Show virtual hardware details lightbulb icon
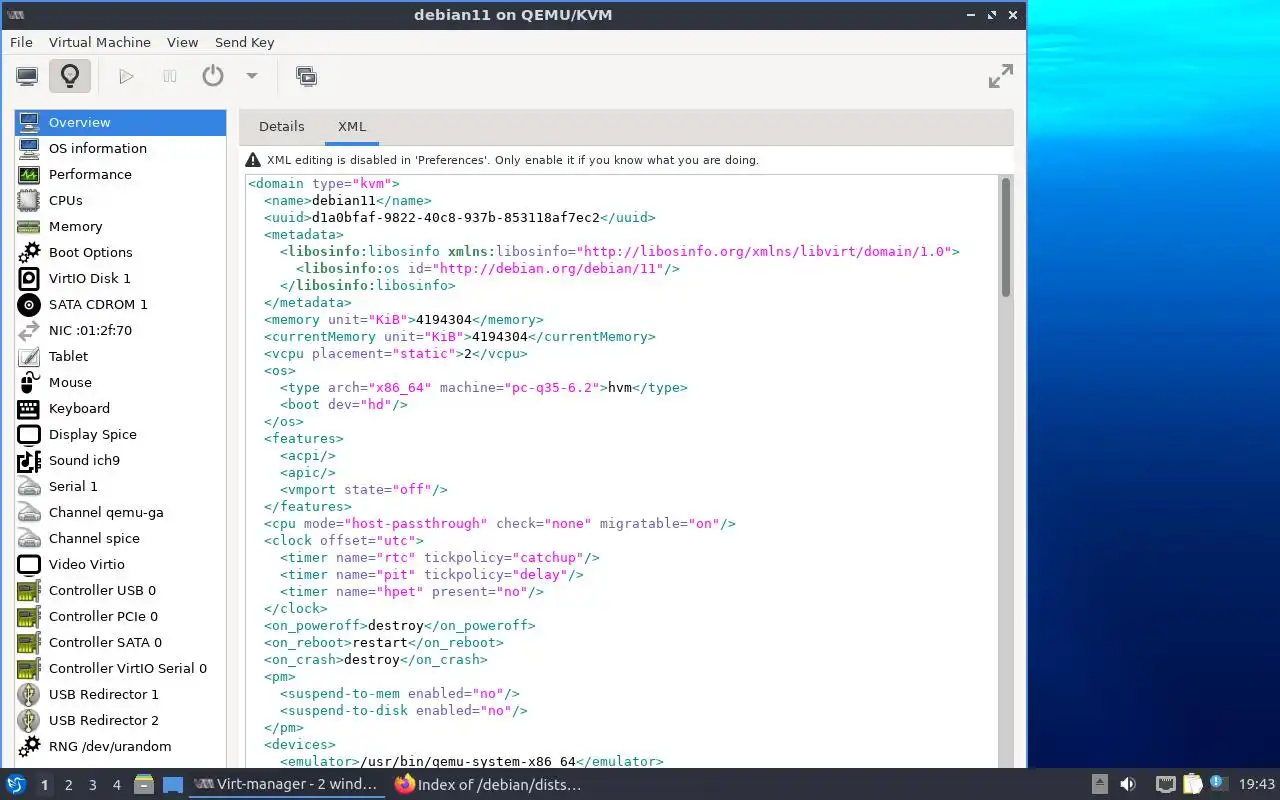This screenshot has width=1280, height=800. click(x=69, y=76)
